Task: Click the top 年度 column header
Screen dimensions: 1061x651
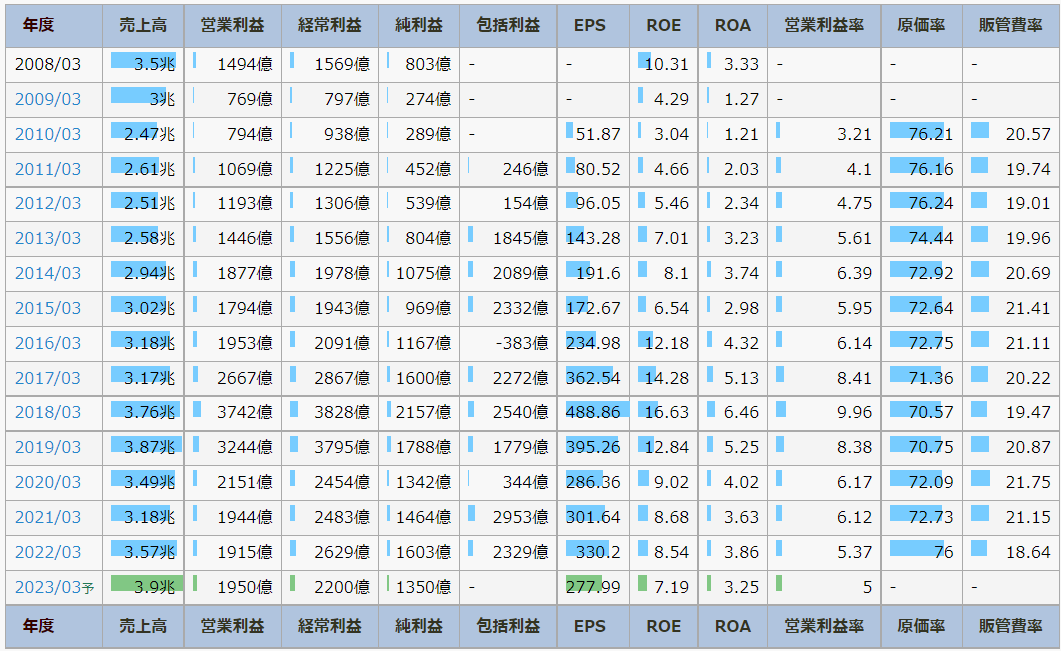Action: click(x=54, y=26)
